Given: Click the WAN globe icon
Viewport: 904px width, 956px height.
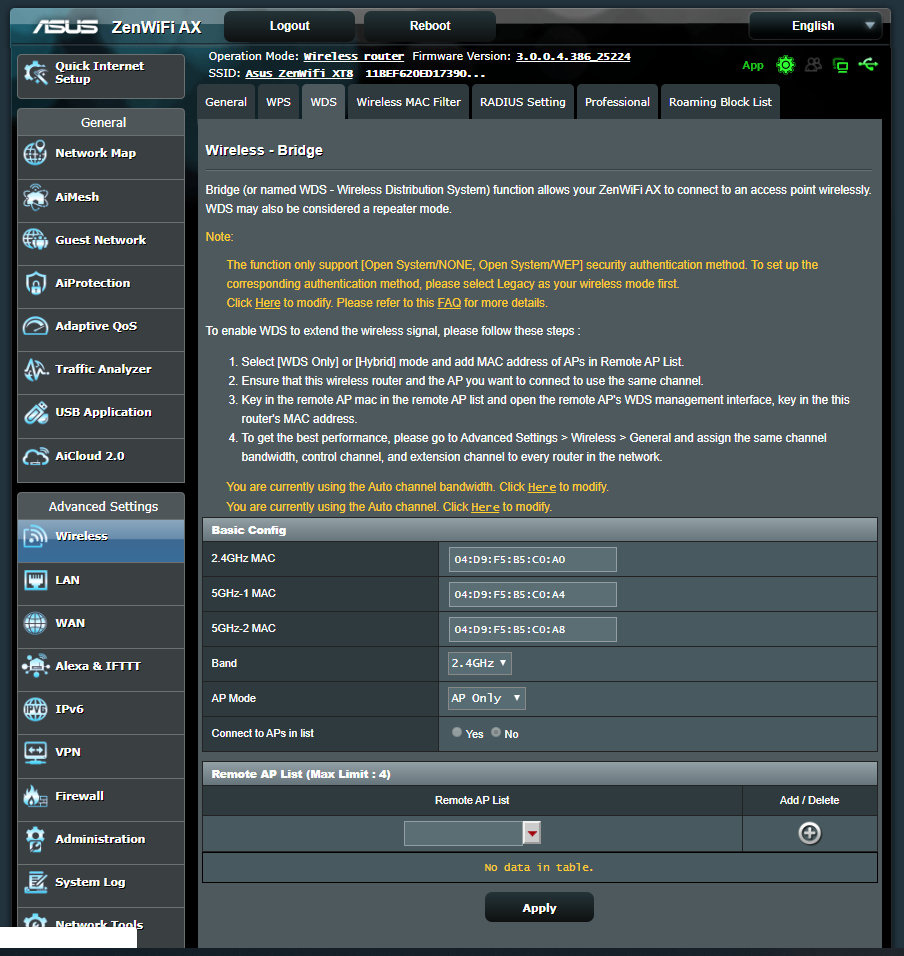Looking at the screenshot, I should [35, 623].
